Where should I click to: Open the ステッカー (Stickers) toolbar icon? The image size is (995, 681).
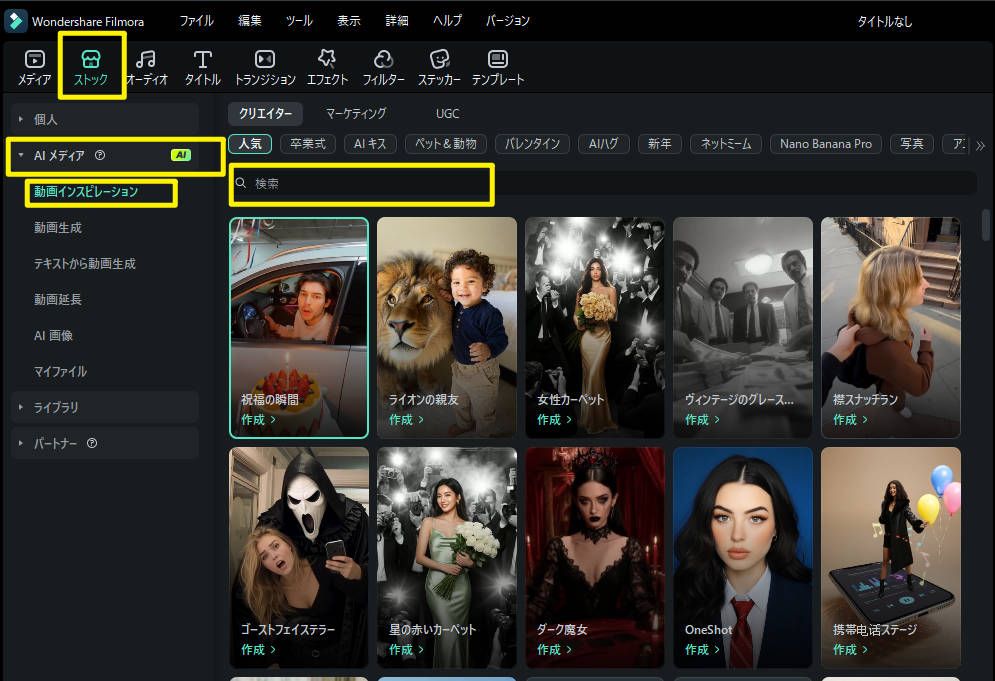click(x=440, y=67)
